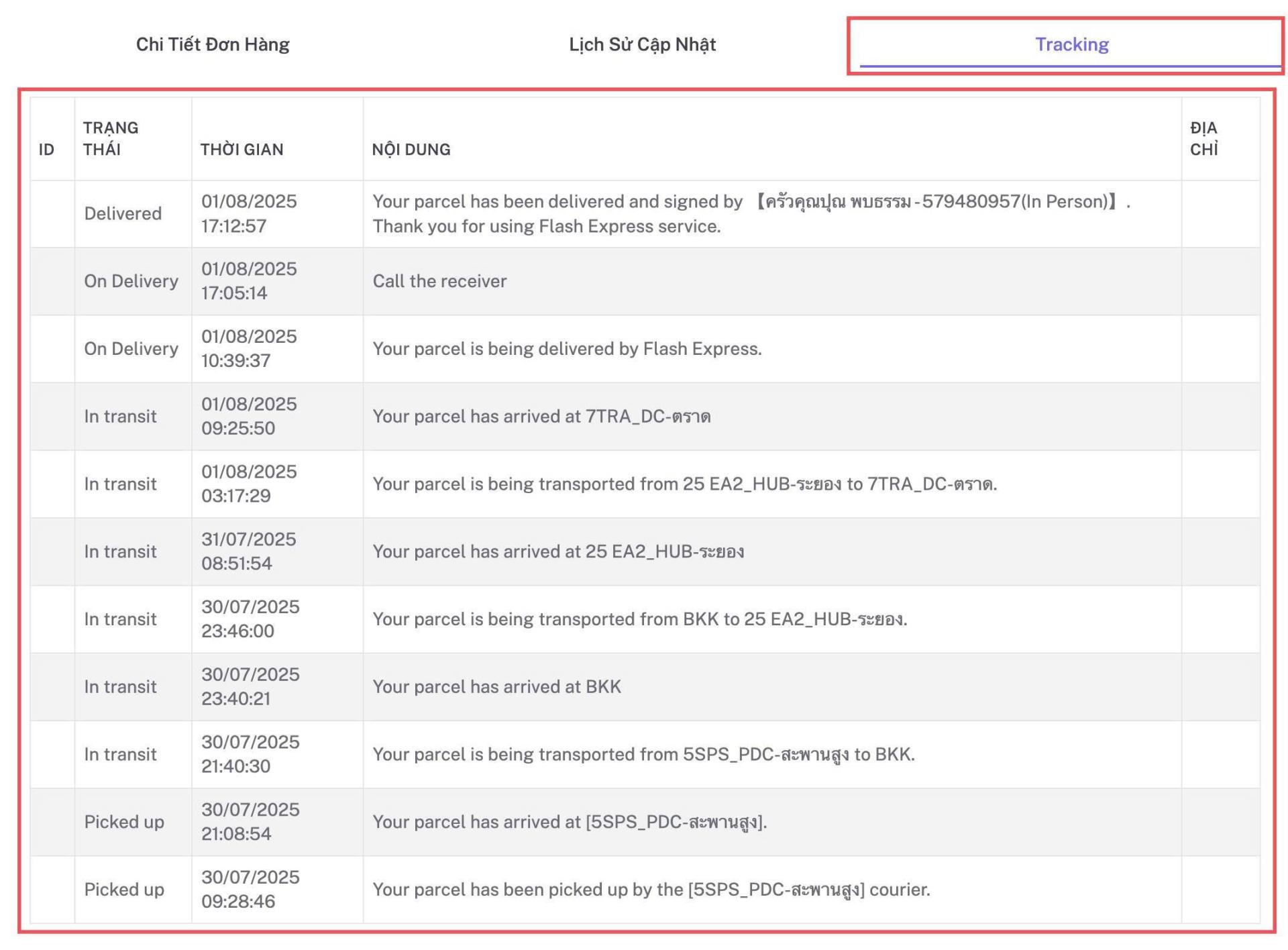Select the Delivered status row
The height and width of the screenshot is (950, 1288).
point(123,213)
